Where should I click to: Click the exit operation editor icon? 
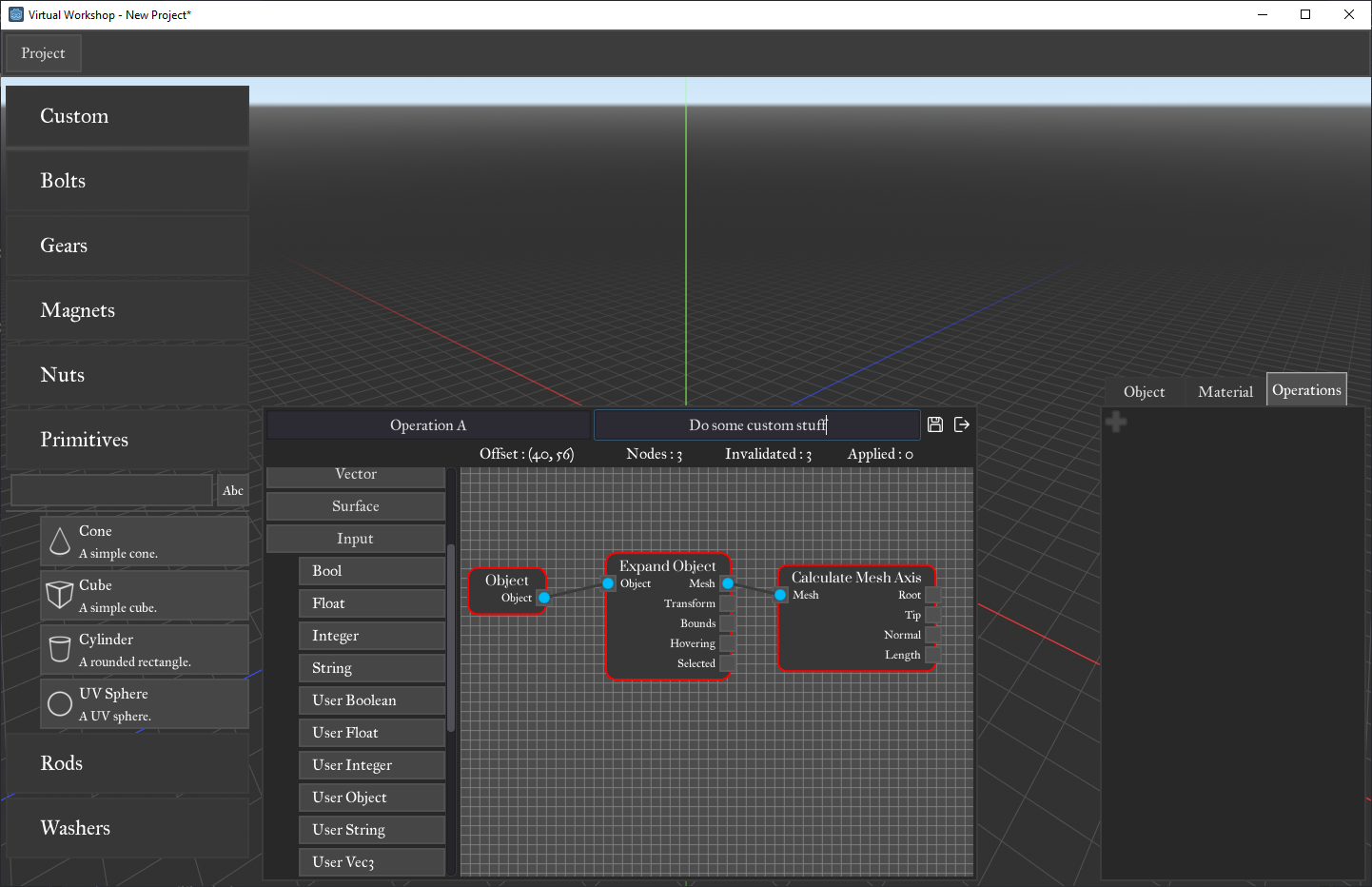coord(962,424)
